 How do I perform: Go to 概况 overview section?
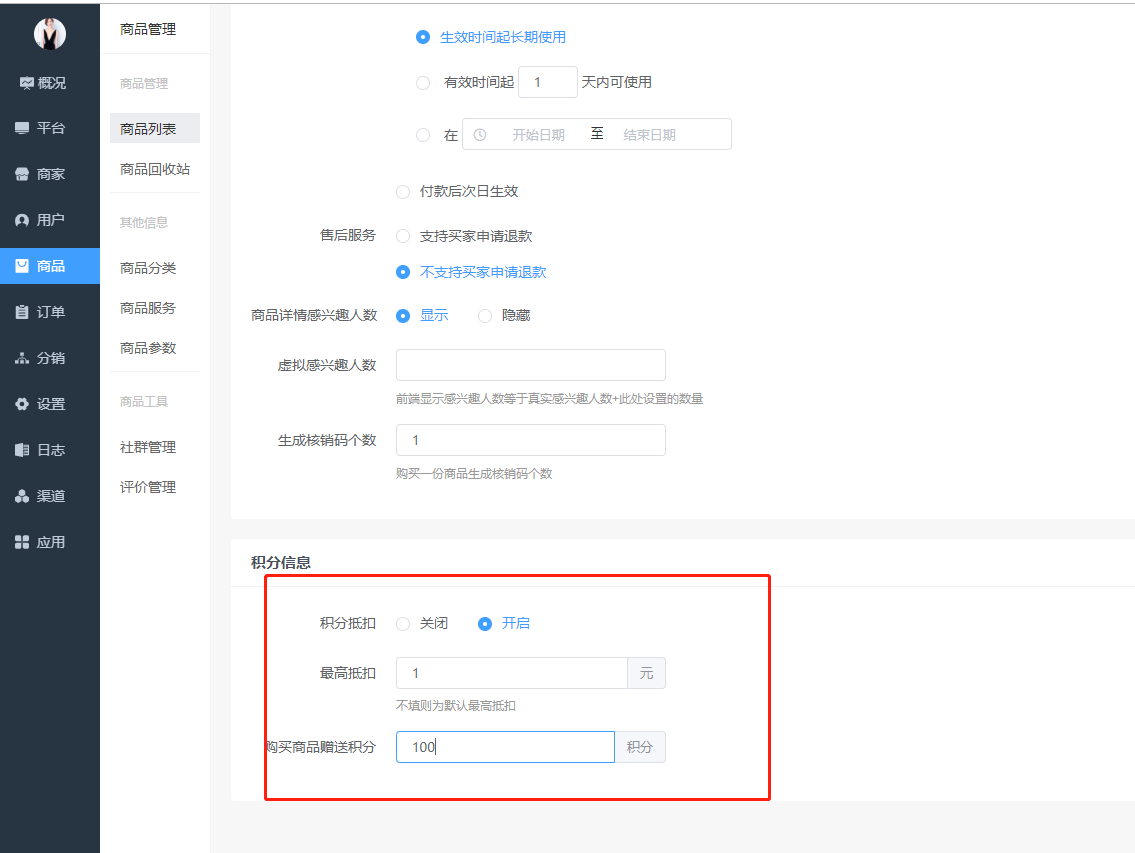coord(50,83)
